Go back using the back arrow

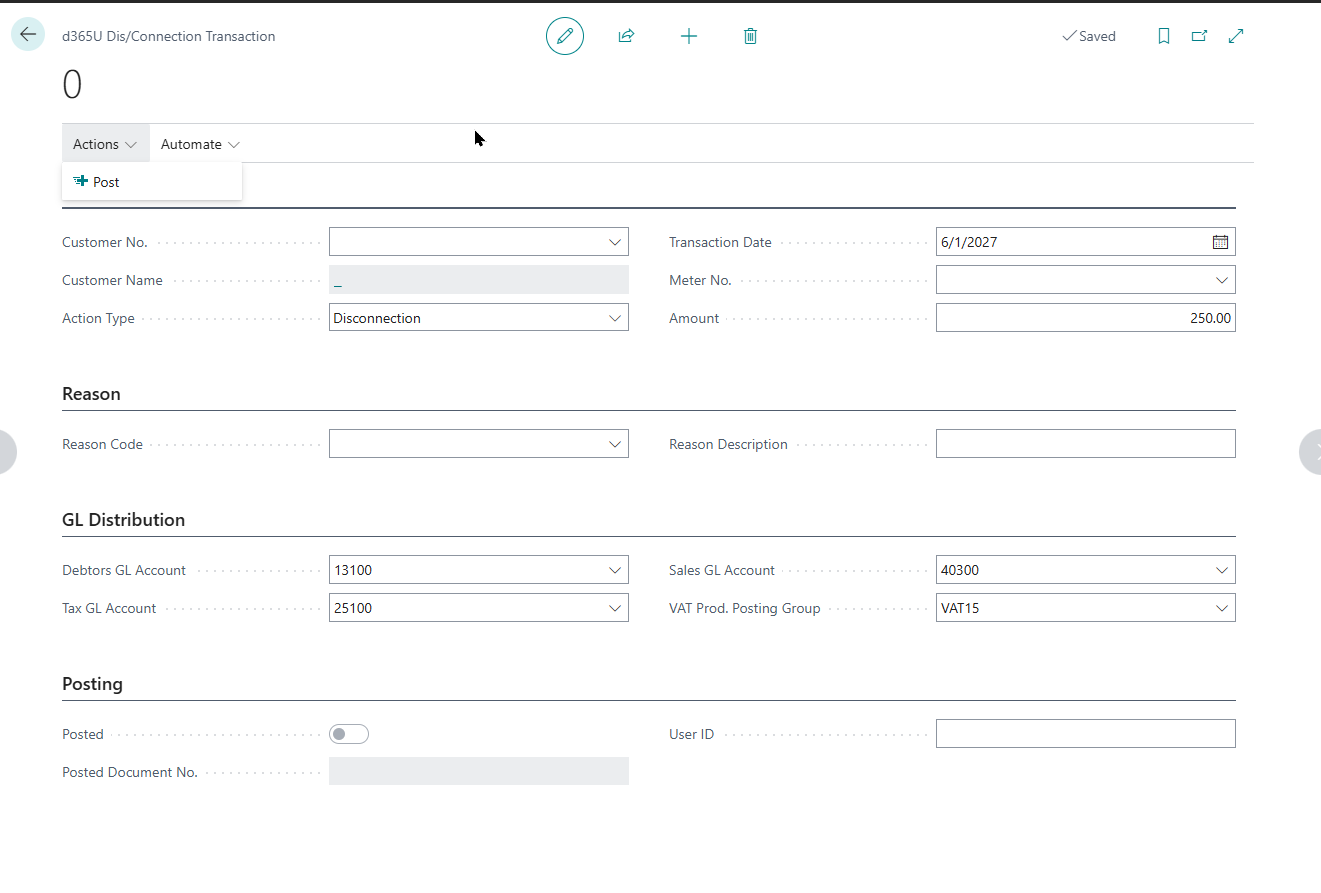pyautogui.click(x=28, y=35)
